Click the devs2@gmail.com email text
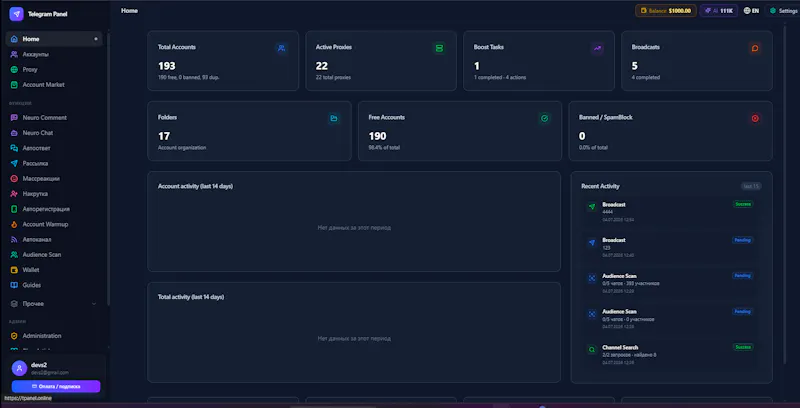 click(49, 373)
